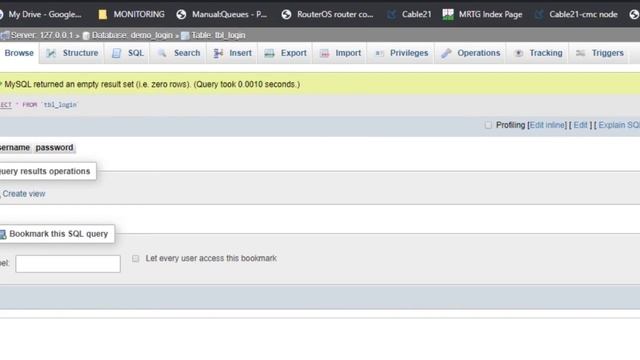Click the Bookmark this SQL query icon
The image size is (640, 360).
(3, 234)
